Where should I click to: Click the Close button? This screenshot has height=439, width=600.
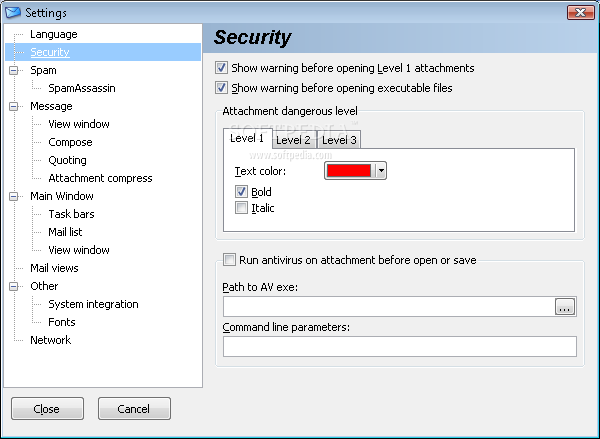(47, 409)
